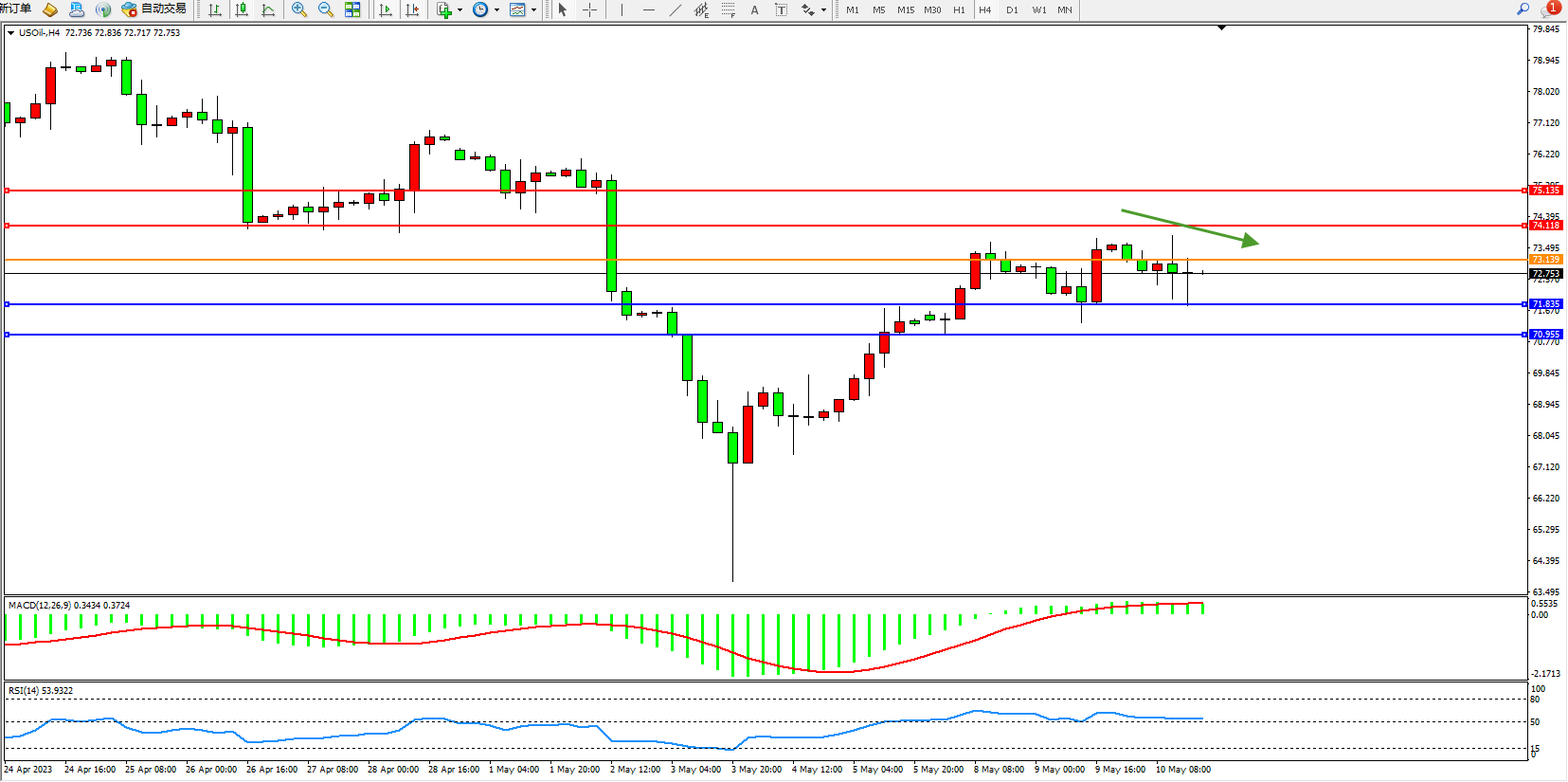
Task: Click the zoom out magnifier icon
Action: coord(326,9)
